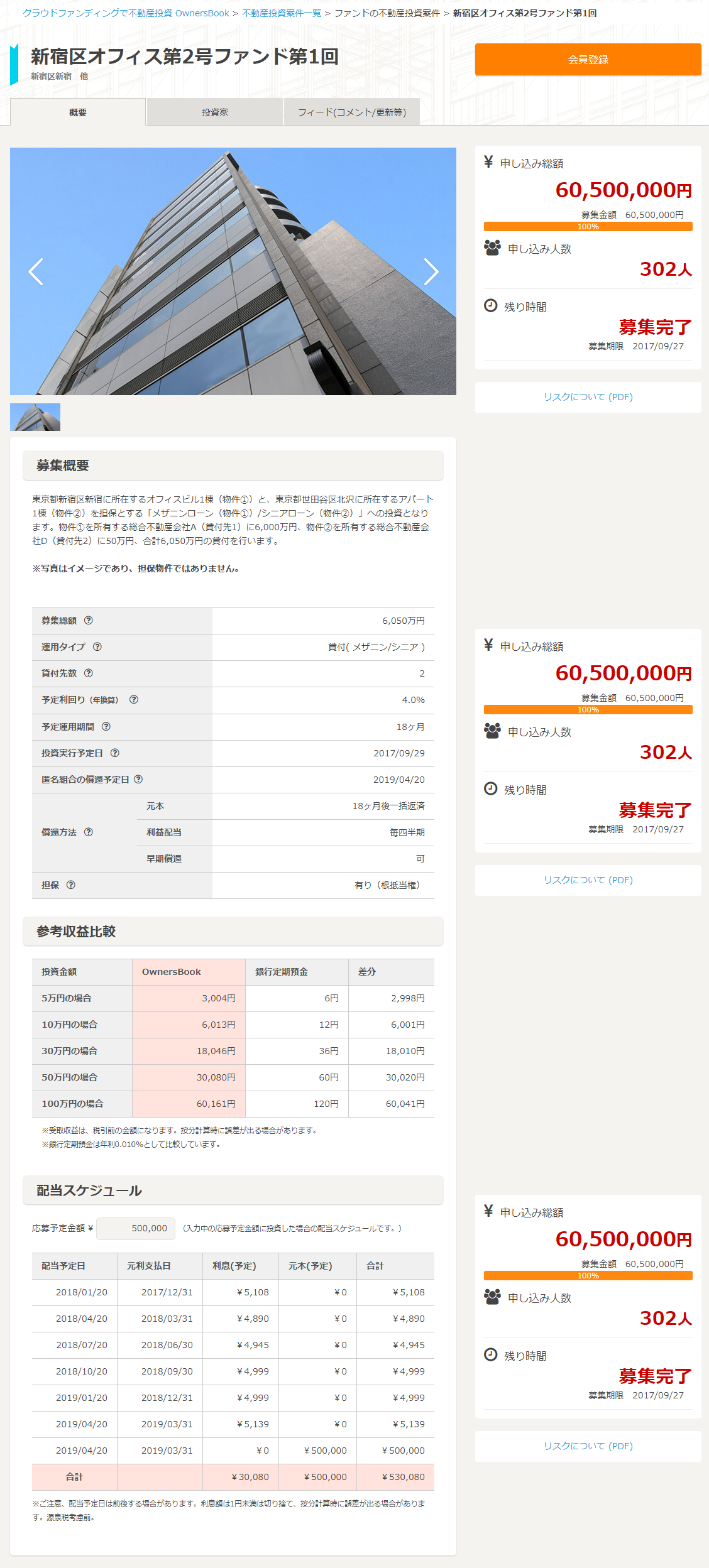Click help icon next to 償還方法
Screen dimensions: 709x1568
point(89,832)
